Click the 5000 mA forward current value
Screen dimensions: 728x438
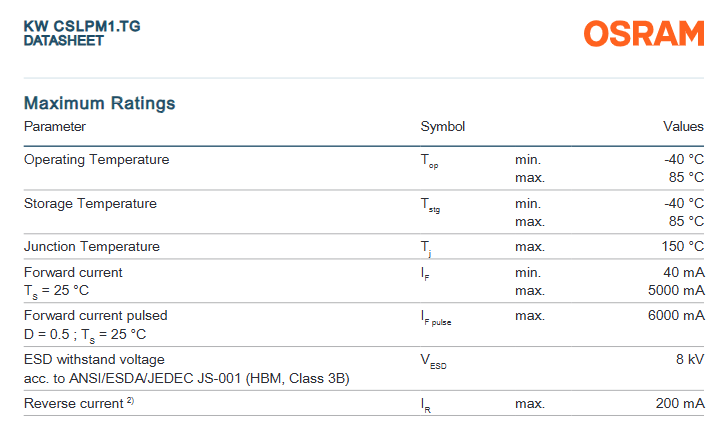coord(676,291)
